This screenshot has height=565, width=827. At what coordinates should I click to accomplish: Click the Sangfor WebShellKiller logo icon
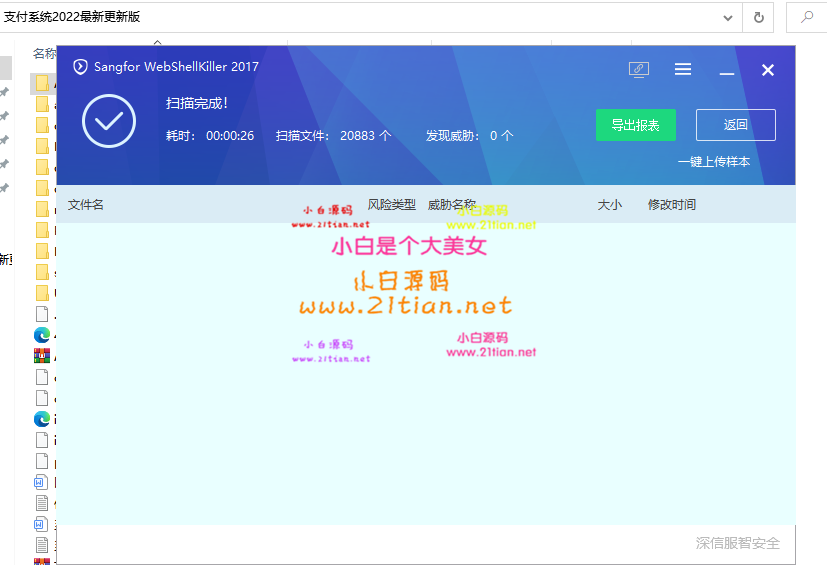click(x=80, y=67)
